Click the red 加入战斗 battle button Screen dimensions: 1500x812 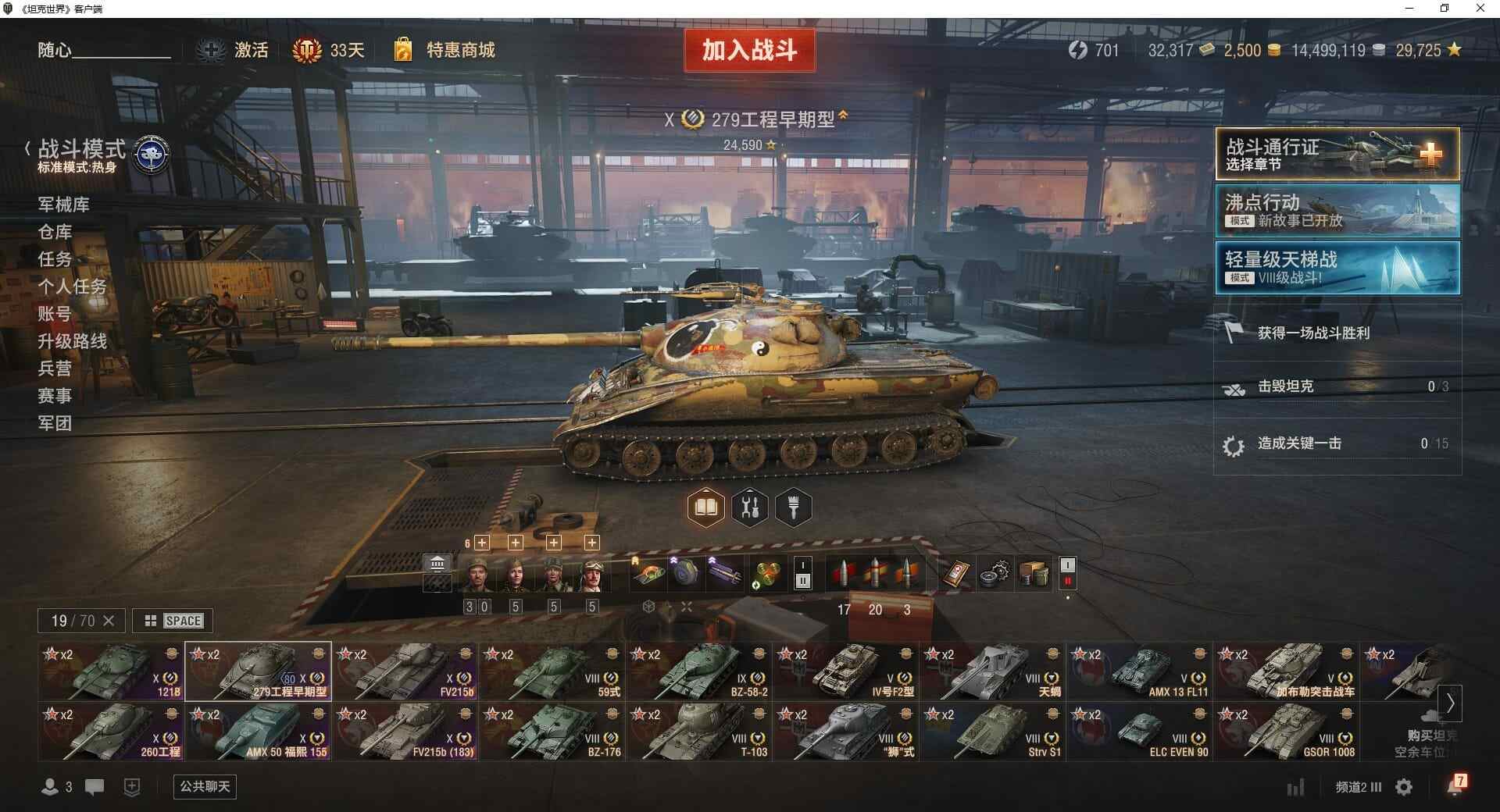749,51
